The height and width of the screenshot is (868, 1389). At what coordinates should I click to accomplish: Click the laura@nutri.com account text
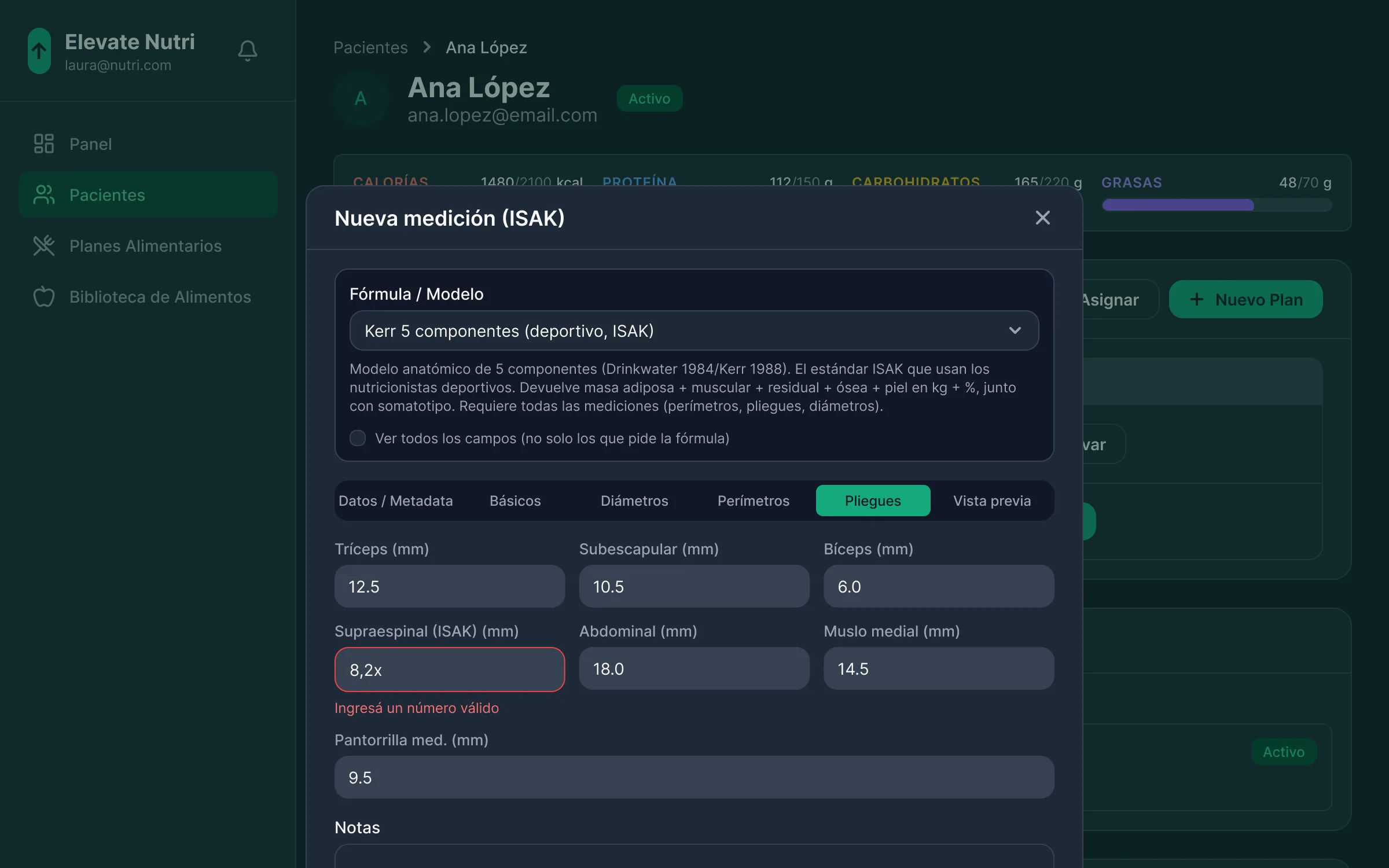(x=118, y=65)
